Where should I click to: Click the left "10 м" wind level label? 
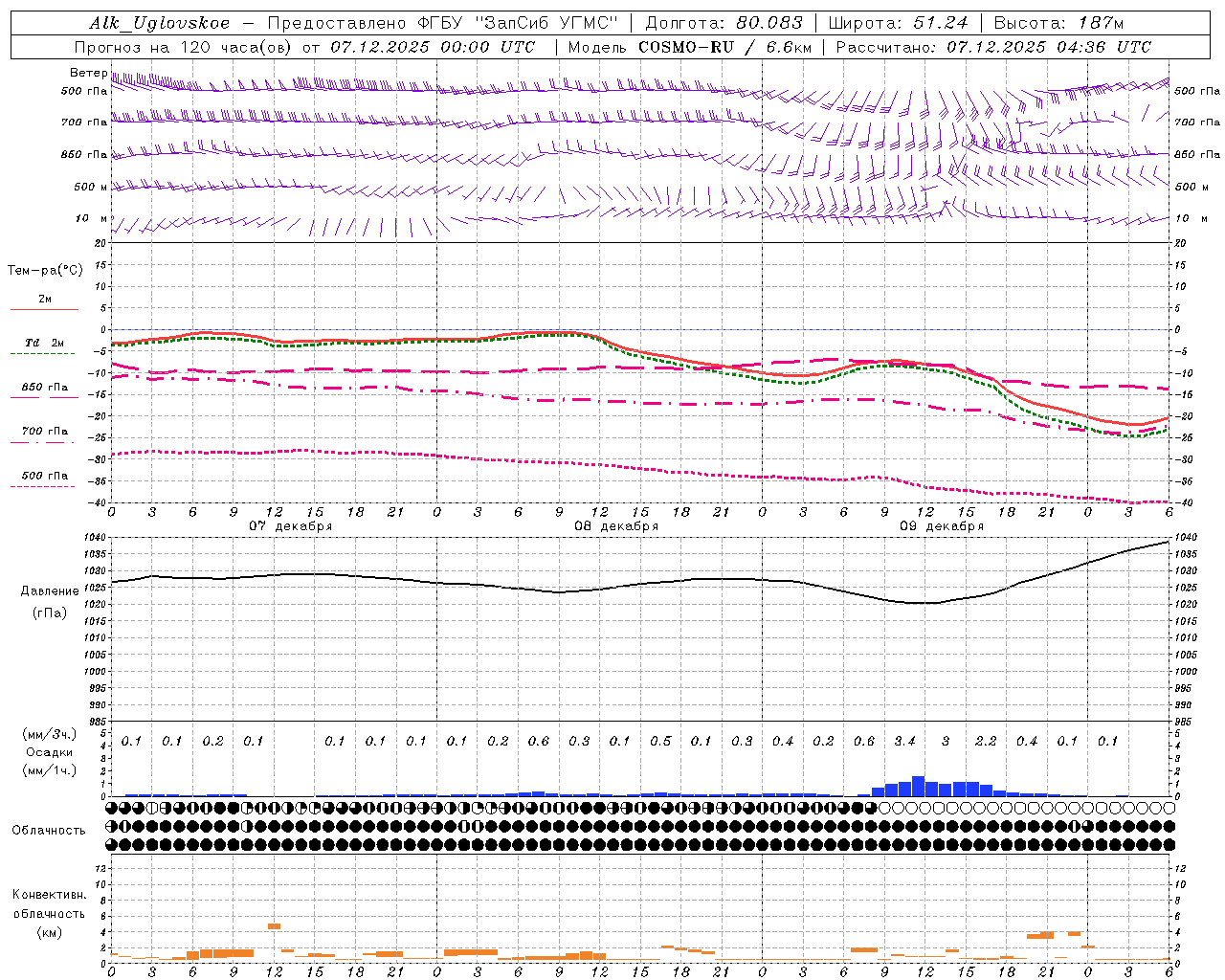click(91, 218)
